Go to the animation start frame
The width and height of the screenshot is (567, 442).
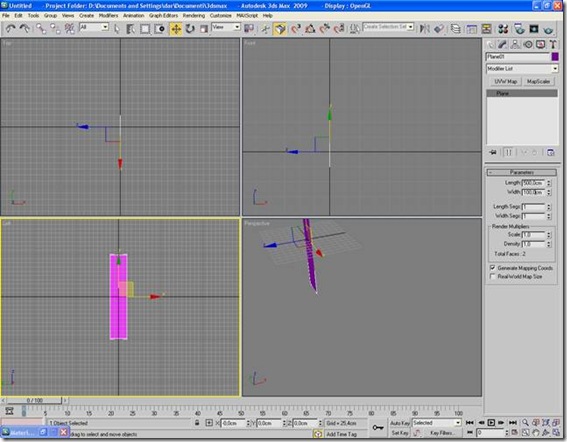pos(470,422)
